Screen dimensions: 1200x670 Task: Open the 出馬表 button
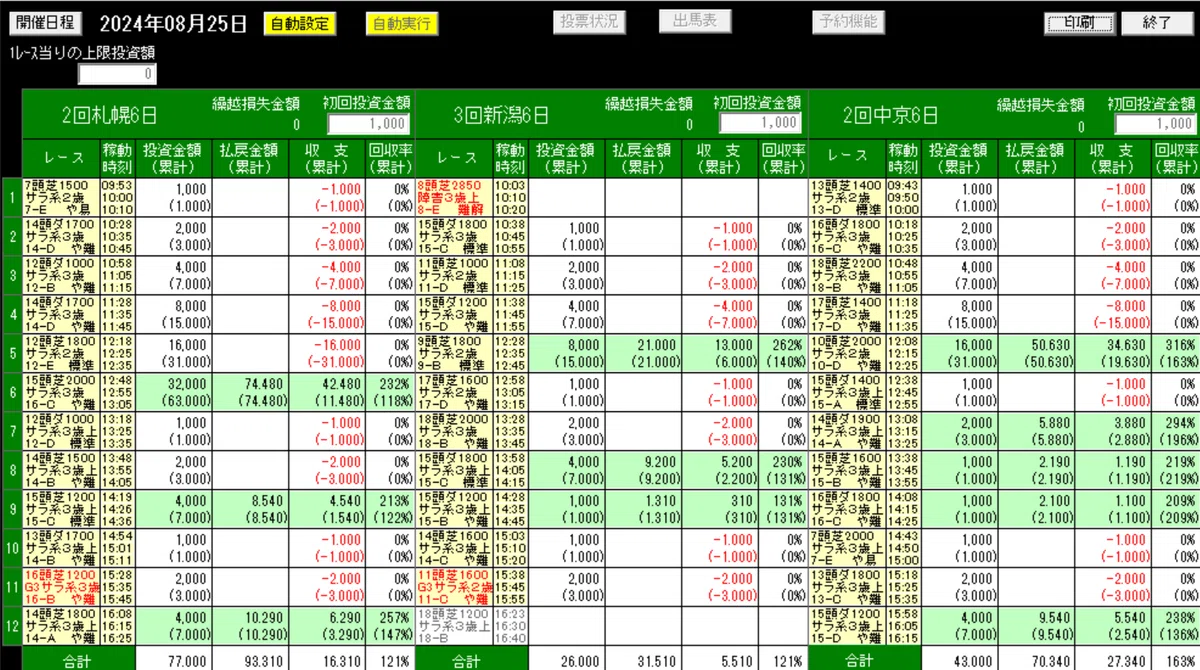(695, 21)
